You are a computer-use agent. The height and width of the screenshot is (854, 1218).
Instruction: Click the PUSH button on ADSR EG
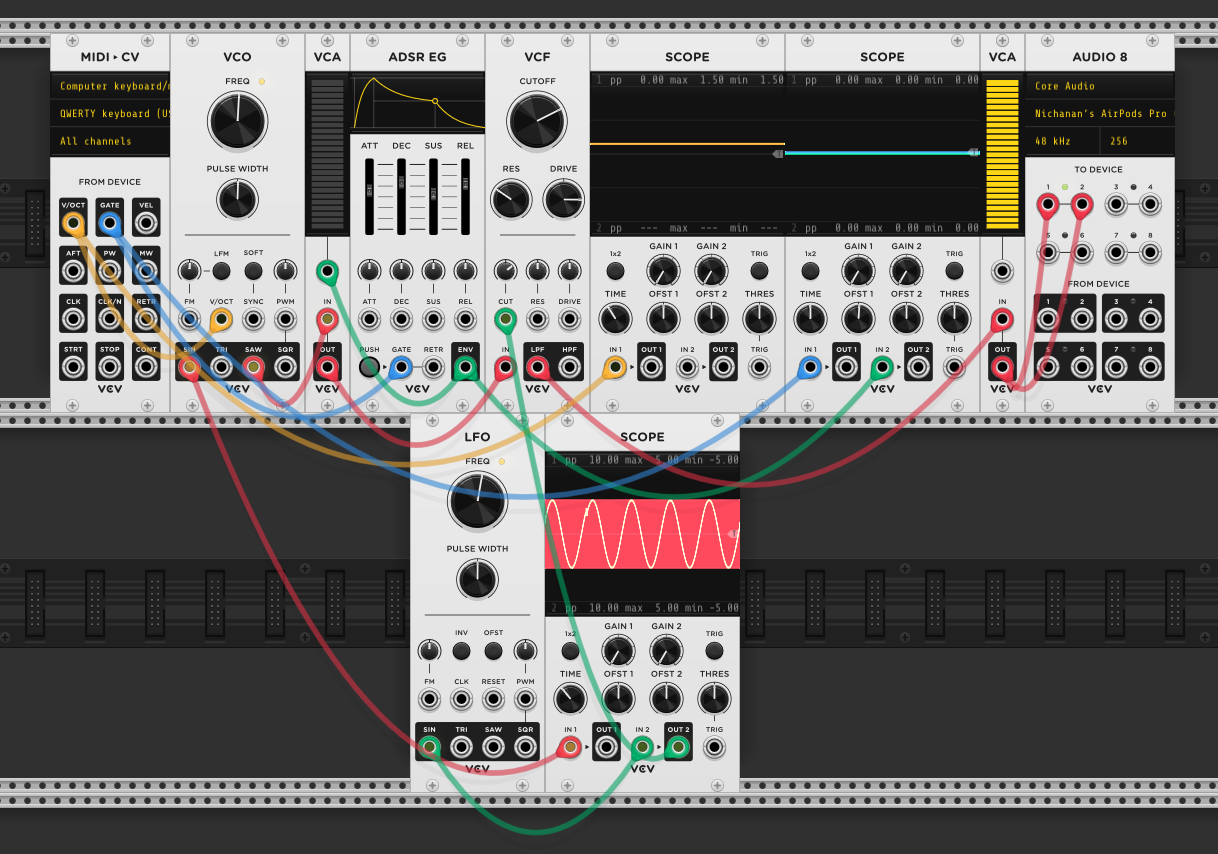click(x=369, y=367)
